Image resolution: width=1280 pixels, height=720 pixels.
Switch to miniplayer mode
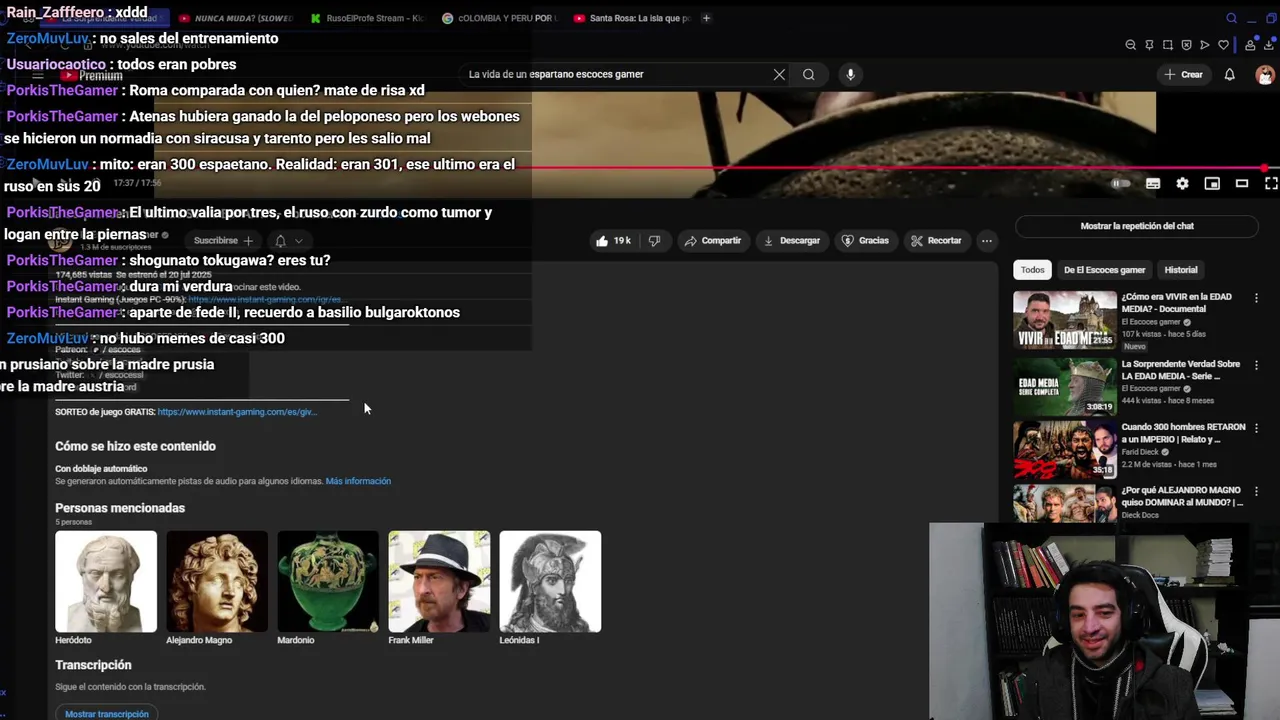[1212, 184]
